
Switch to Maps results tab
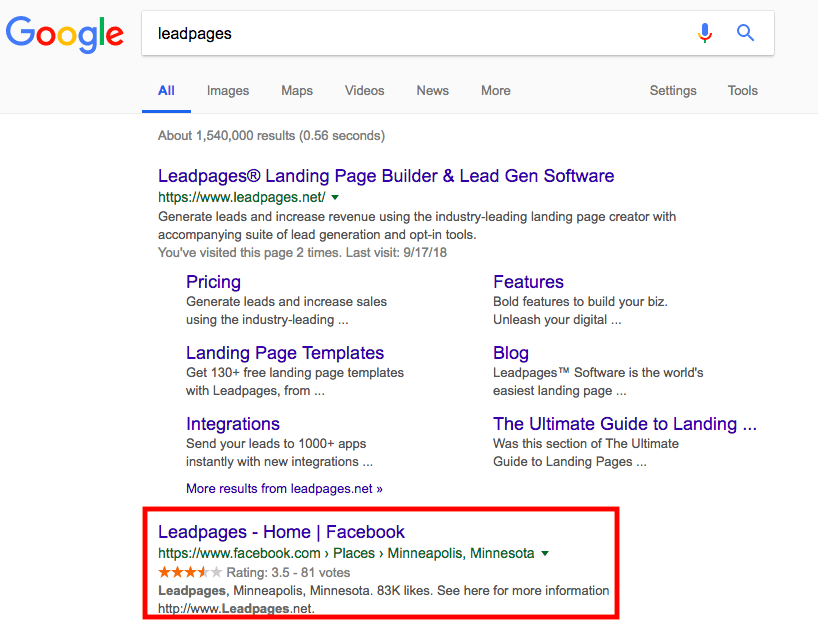(x=297, y=91)
